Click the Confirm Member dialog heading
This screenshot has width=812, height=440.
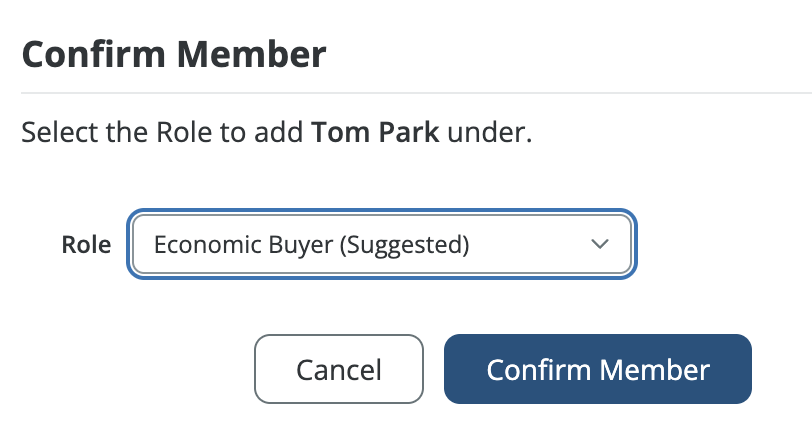tap(174, 54)
